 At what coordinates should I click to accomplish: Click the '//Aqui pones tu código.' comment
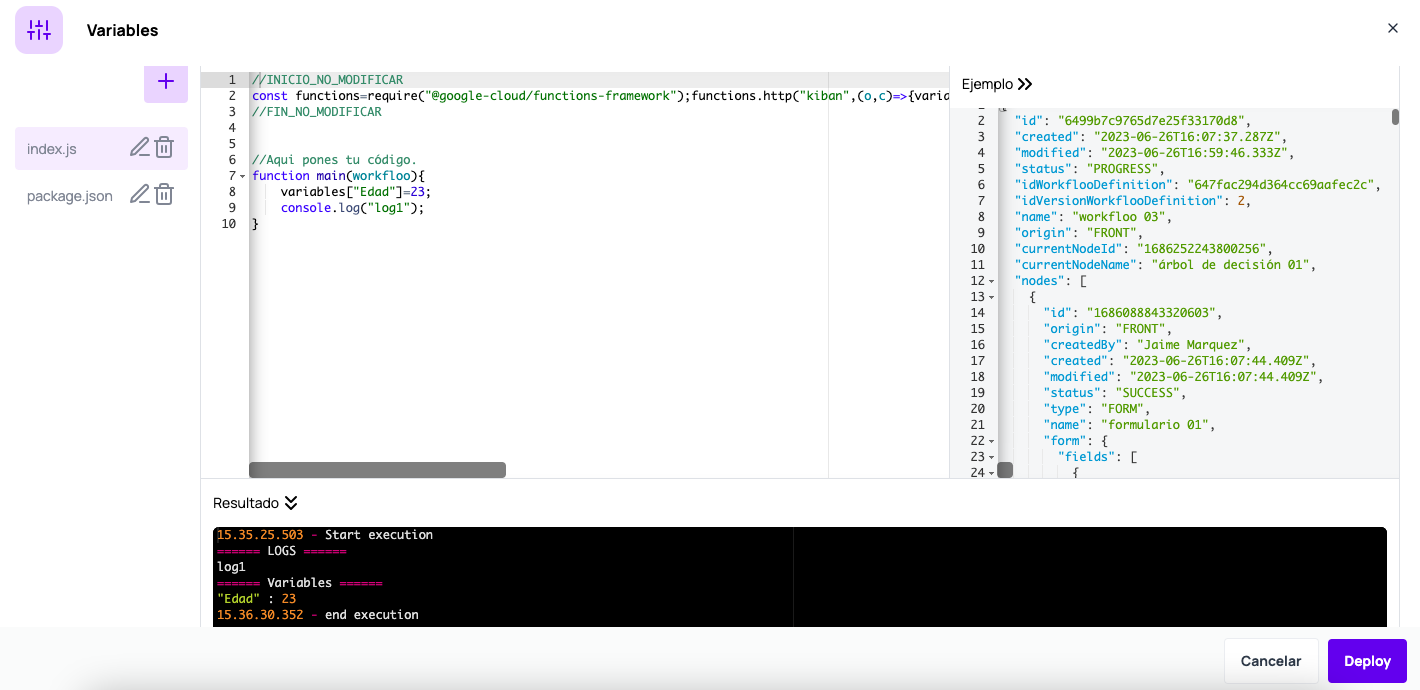(x=334, y=160)
